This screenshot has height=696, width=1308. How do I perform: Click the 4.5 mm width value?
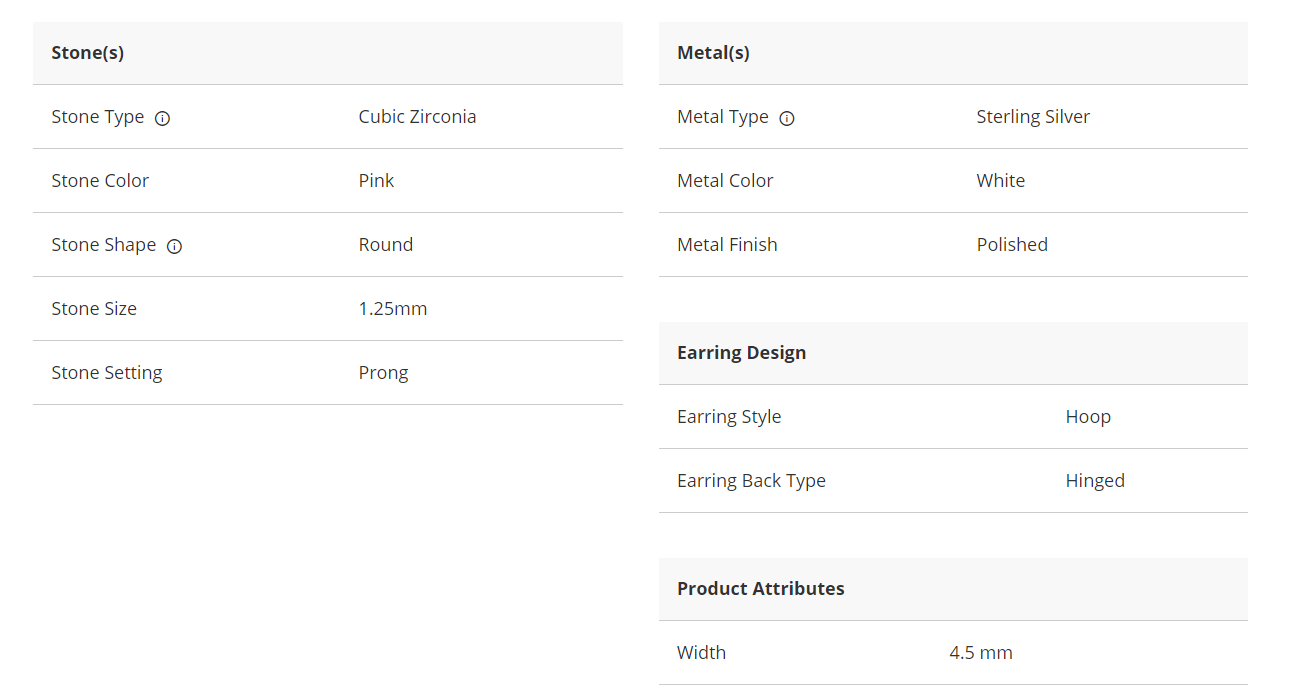tap(981, 653)
